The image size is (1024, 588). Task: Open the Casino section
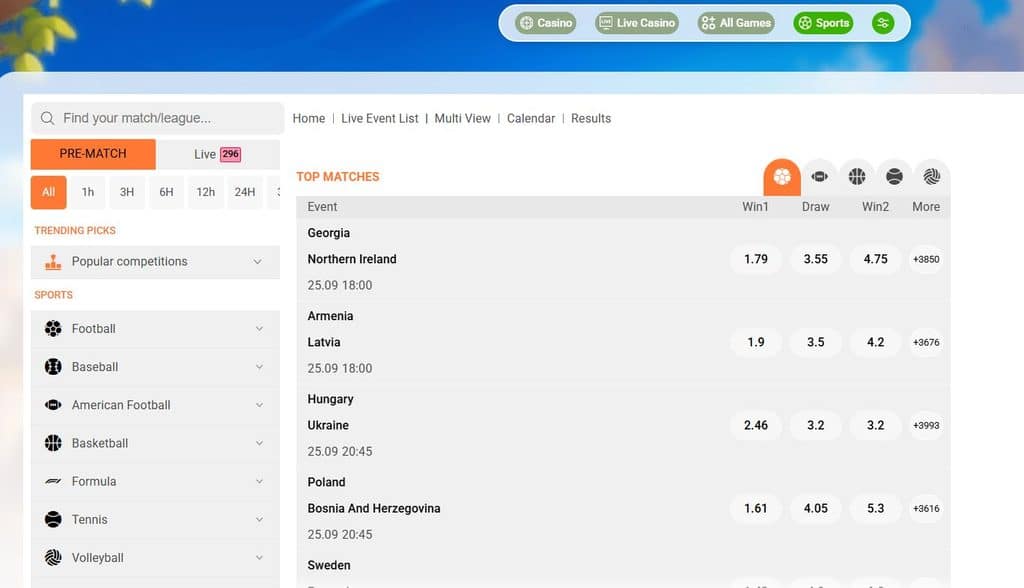pos(545,23)
